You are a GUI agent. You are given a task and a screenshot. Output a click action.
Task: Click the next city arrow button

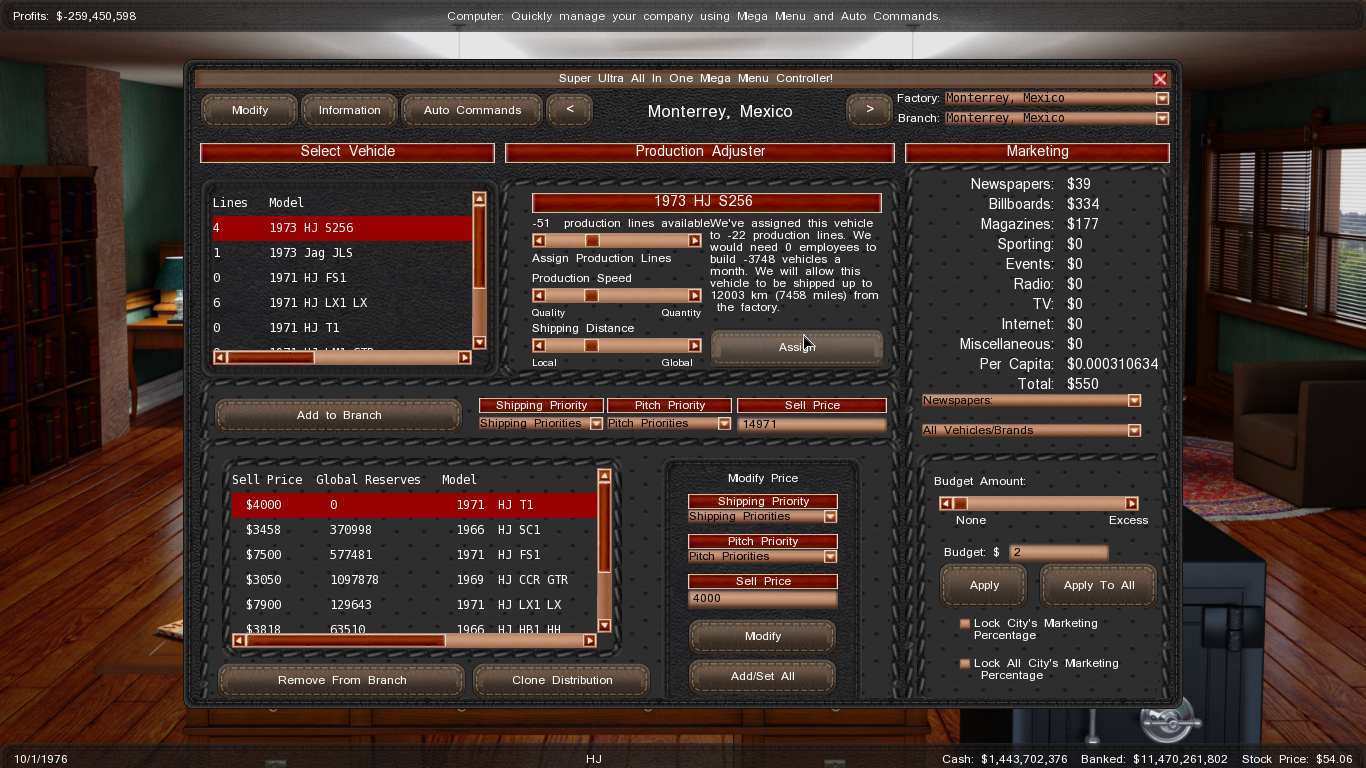(869, 110)
